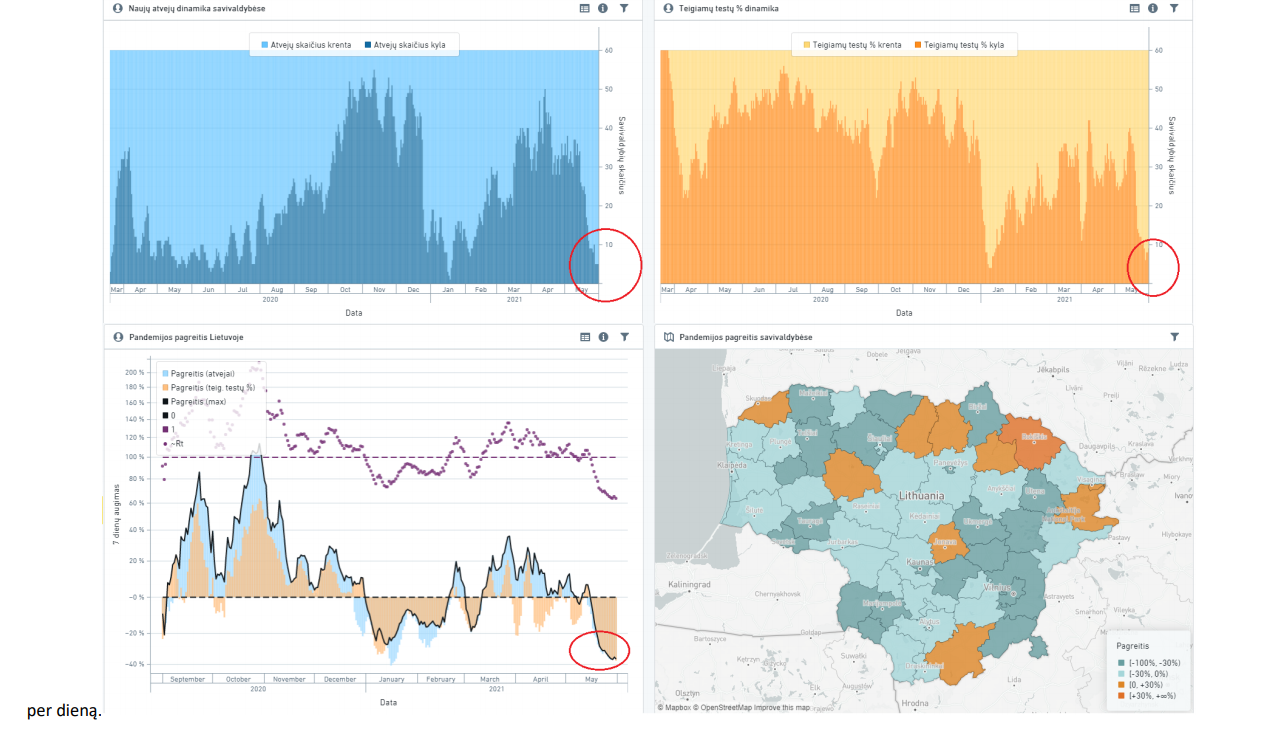This screenshot has height=743, width=1277.
Task: Click orange Jonava municipality on map
Action: click(946, 545)
